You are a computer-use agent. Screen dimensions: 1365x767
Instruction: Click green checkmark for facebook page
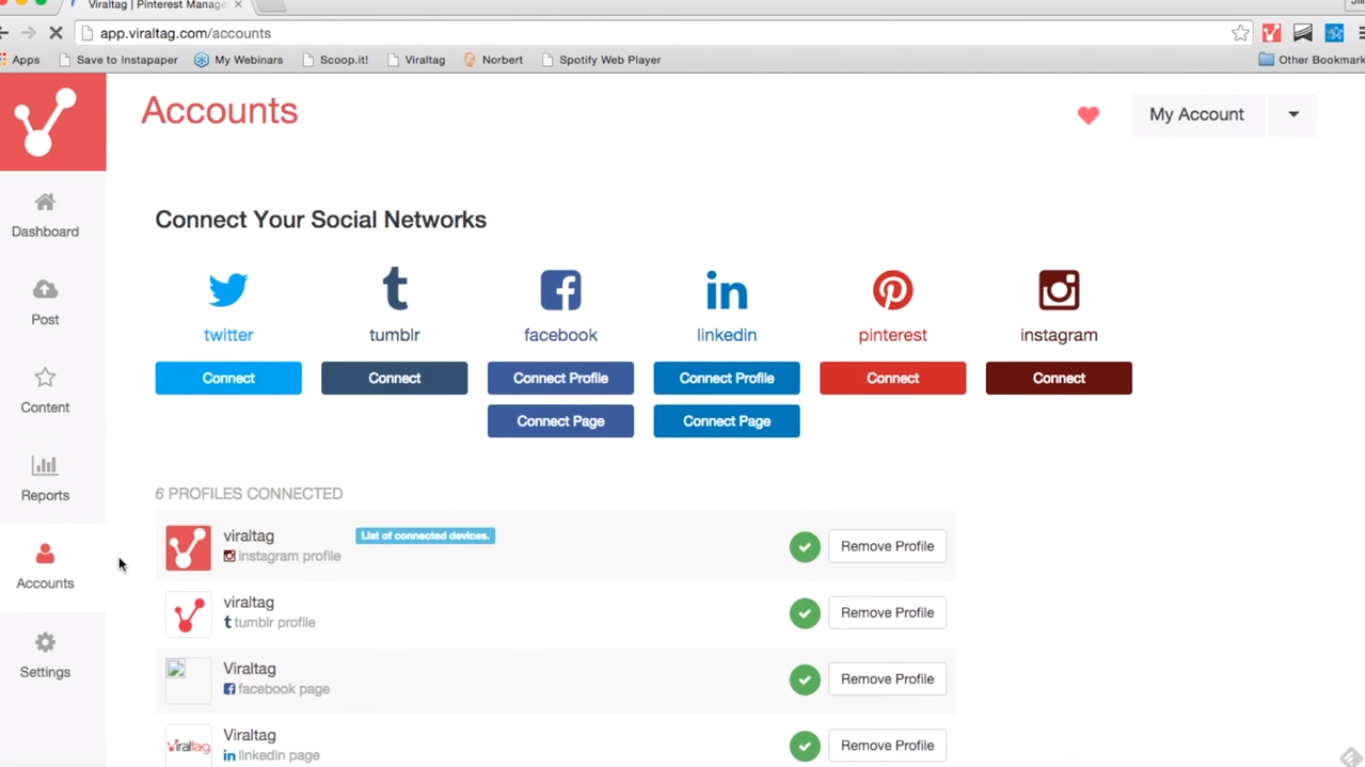click(x=804, y=680)
